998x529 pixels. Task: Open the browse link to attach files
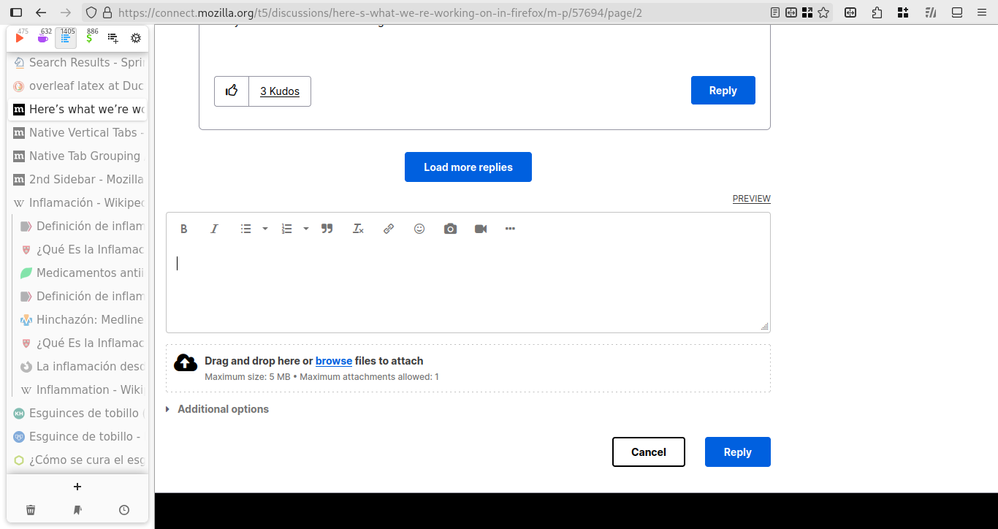point(333,361)
